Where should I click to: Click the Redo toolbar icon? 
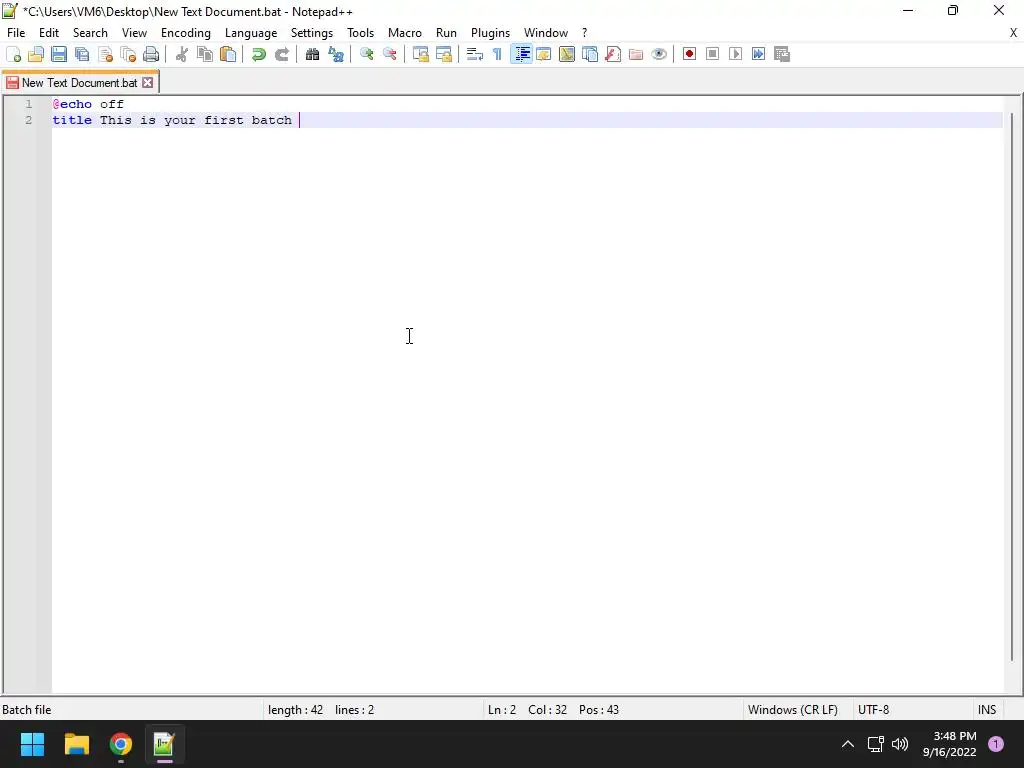click(281, 54)
